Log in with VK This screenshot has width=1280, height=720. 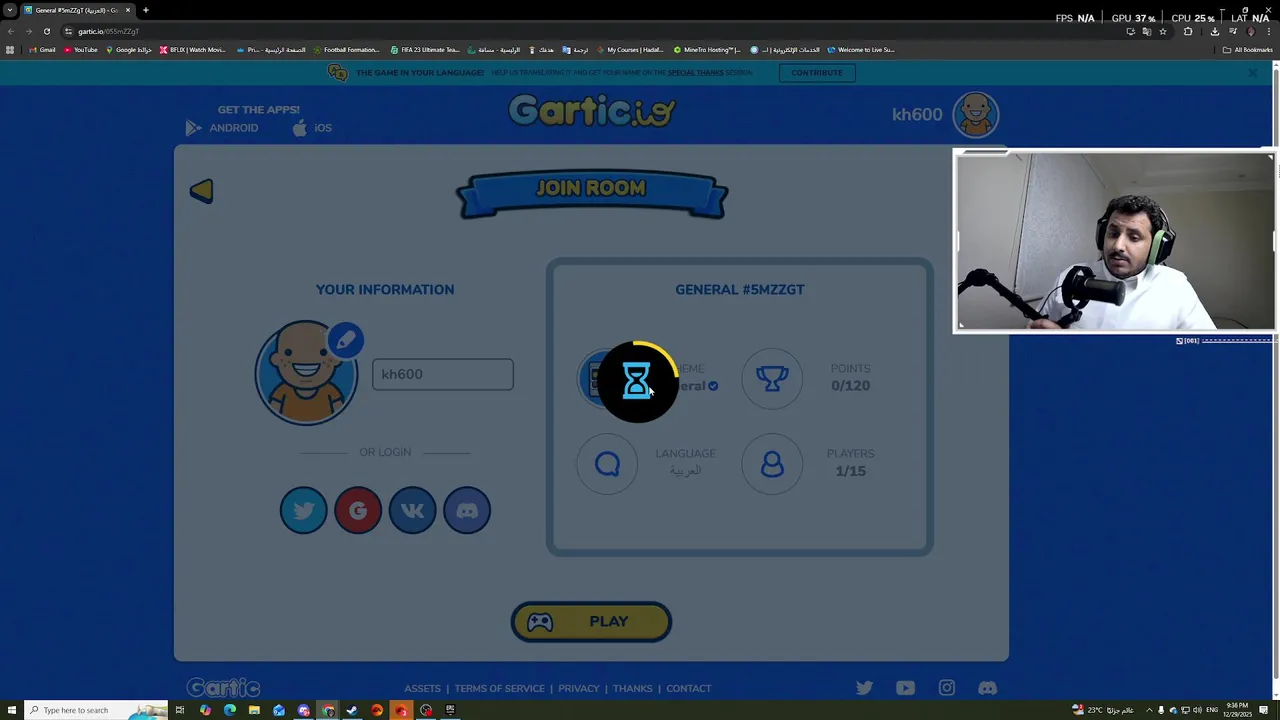pos(412,510)
